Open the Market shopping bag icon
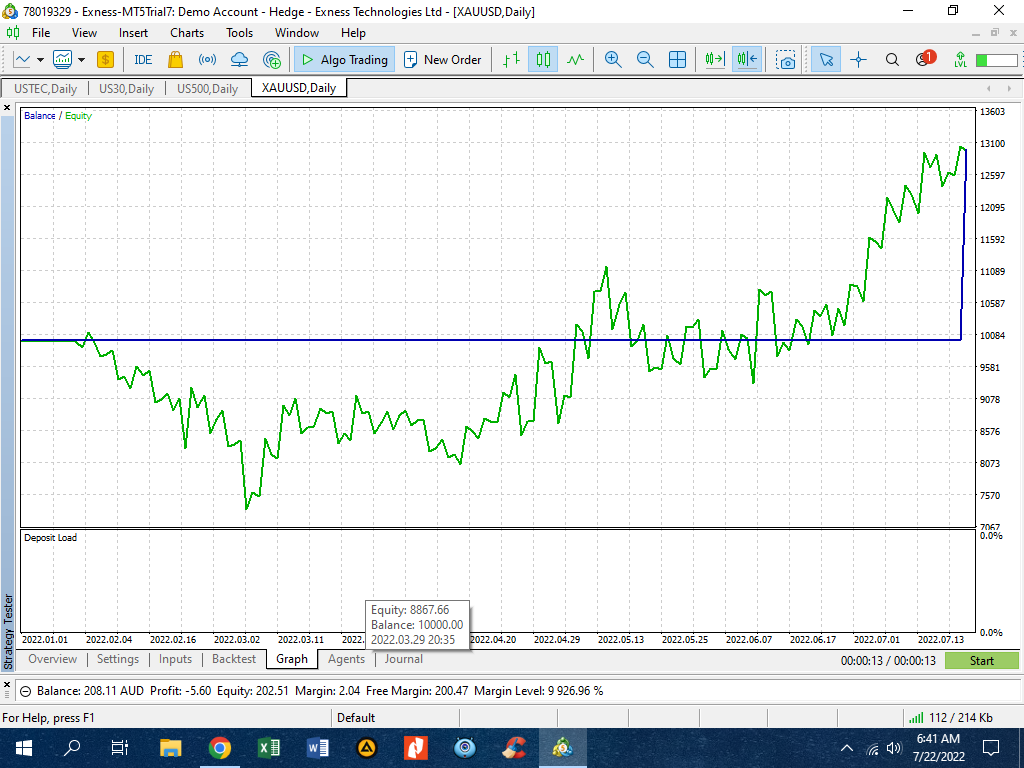Screen dimensions: 1024x768 (x=173, y=60)
